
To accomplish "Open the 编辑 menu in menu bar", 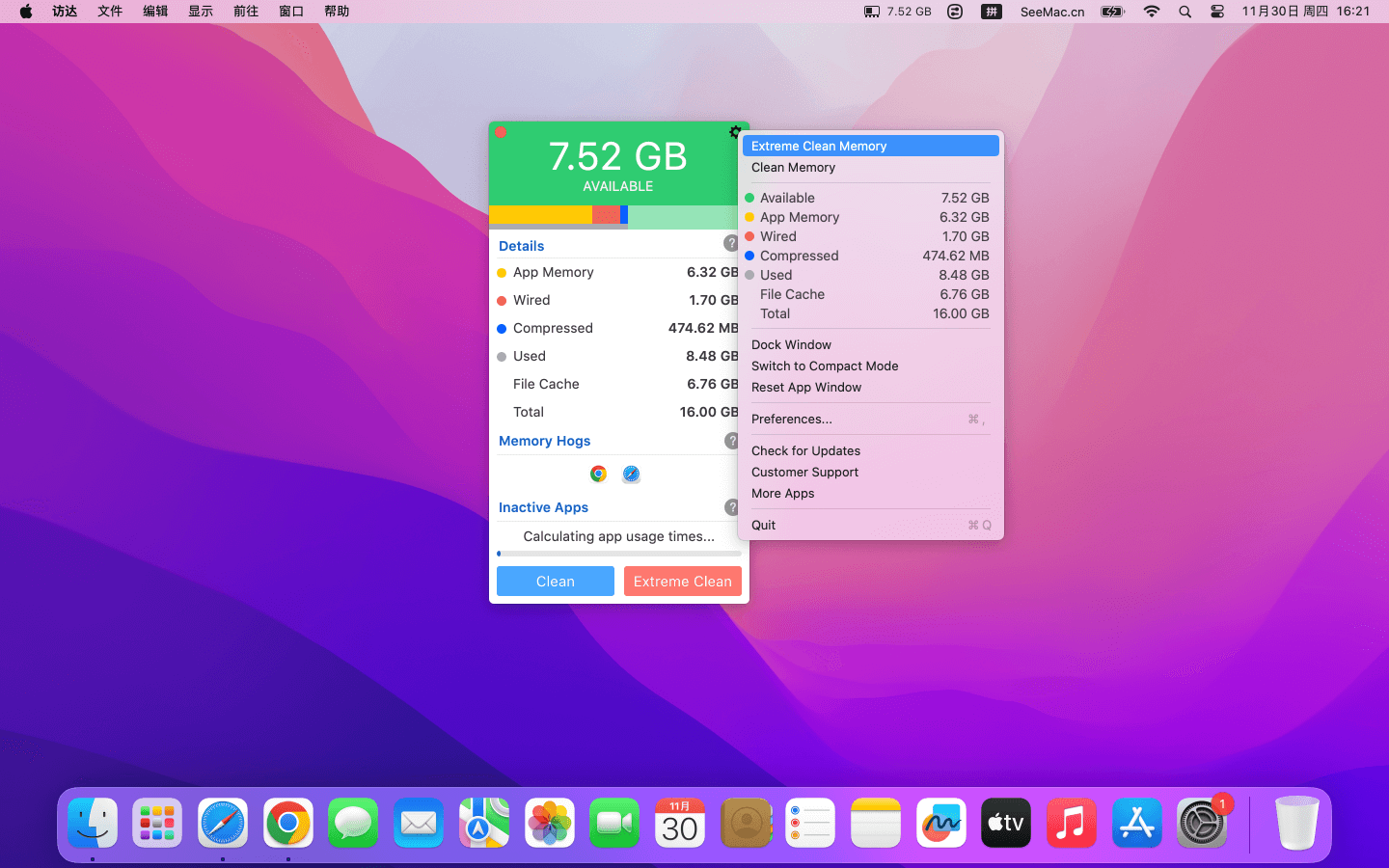I will pos(155,12).
